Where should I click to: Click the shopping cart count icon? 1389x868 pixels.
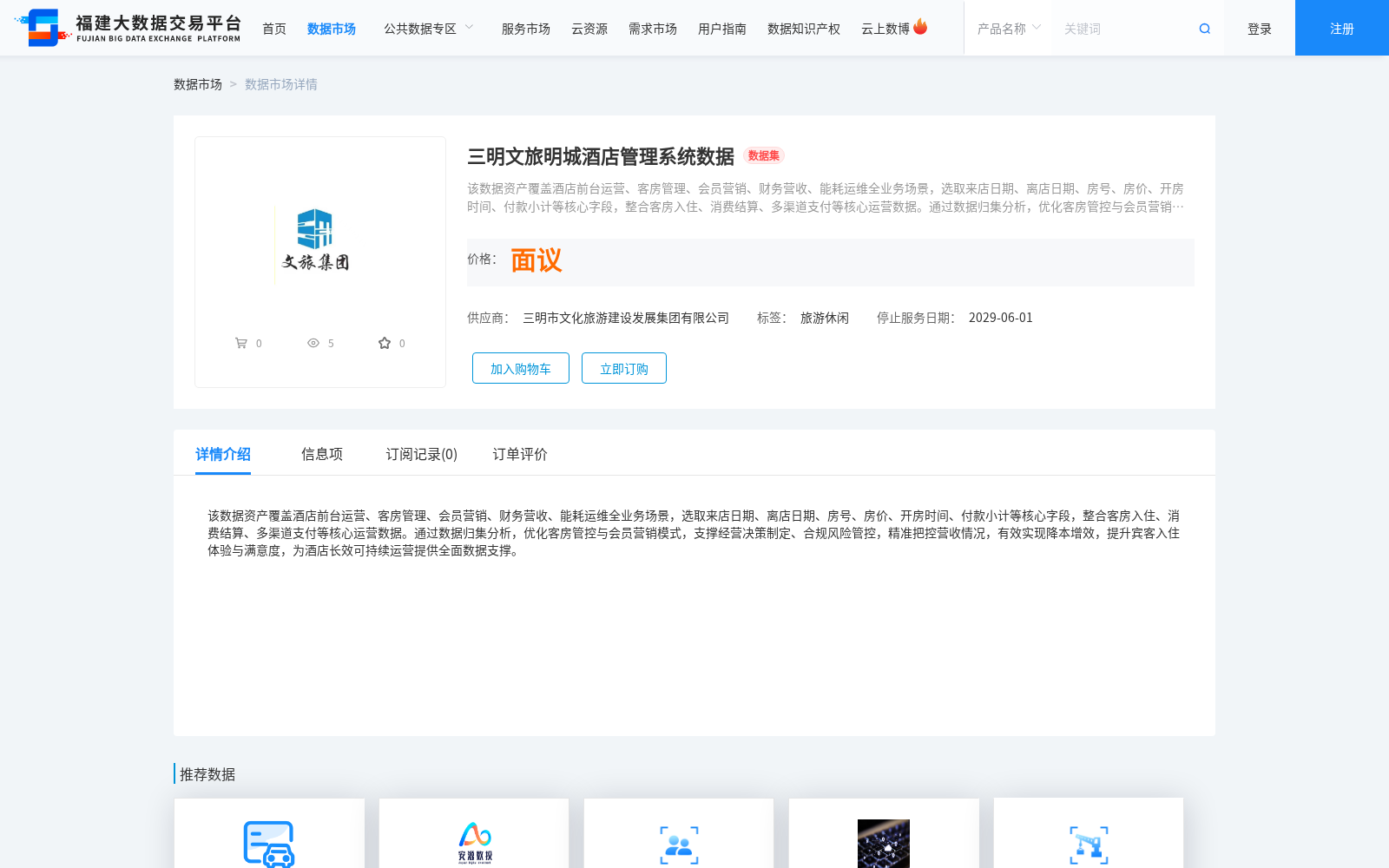tap(240, 343)
